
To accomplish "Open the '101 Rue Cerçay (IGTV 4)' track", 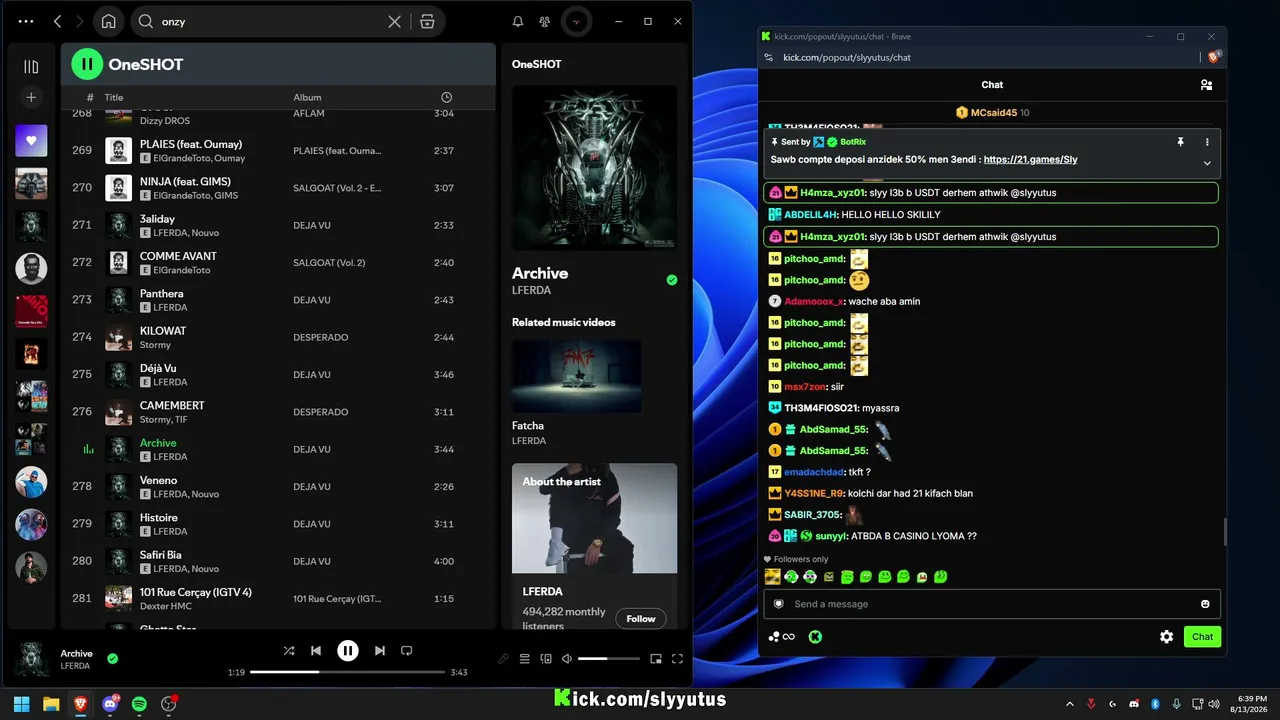I will [196, 592].
